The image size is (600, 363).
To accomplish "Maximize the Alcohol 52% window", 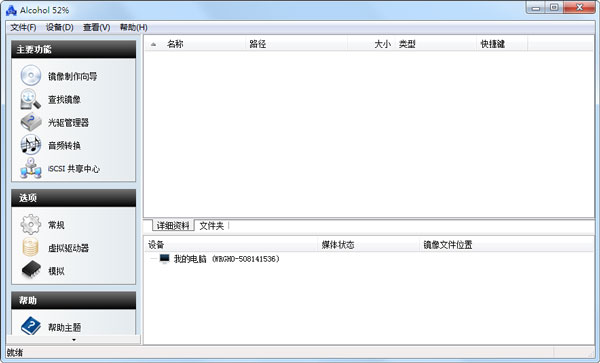I will 554,8.
